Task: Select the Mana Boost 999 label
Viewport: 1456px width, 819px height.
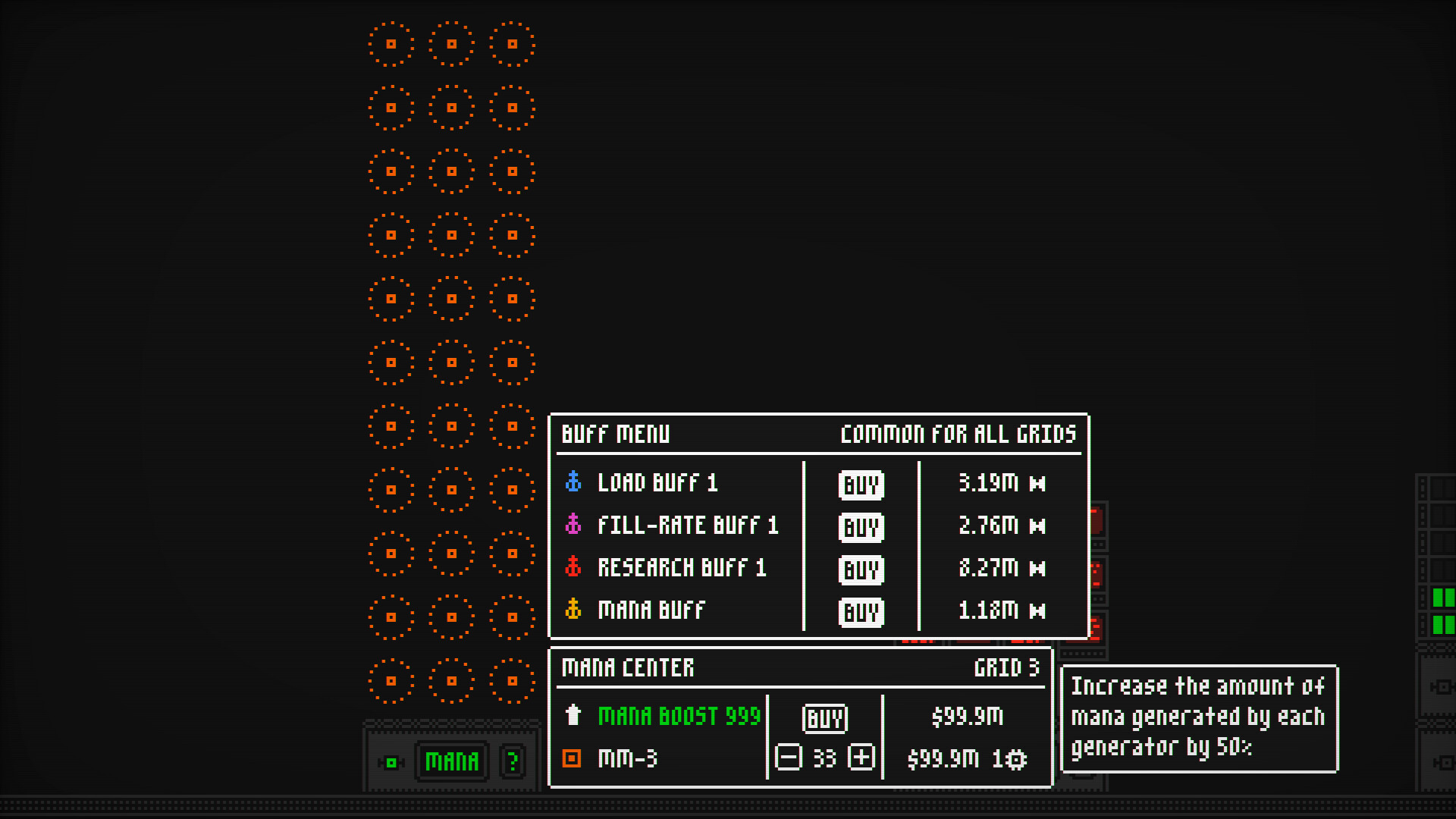Action: pos(679,717)
